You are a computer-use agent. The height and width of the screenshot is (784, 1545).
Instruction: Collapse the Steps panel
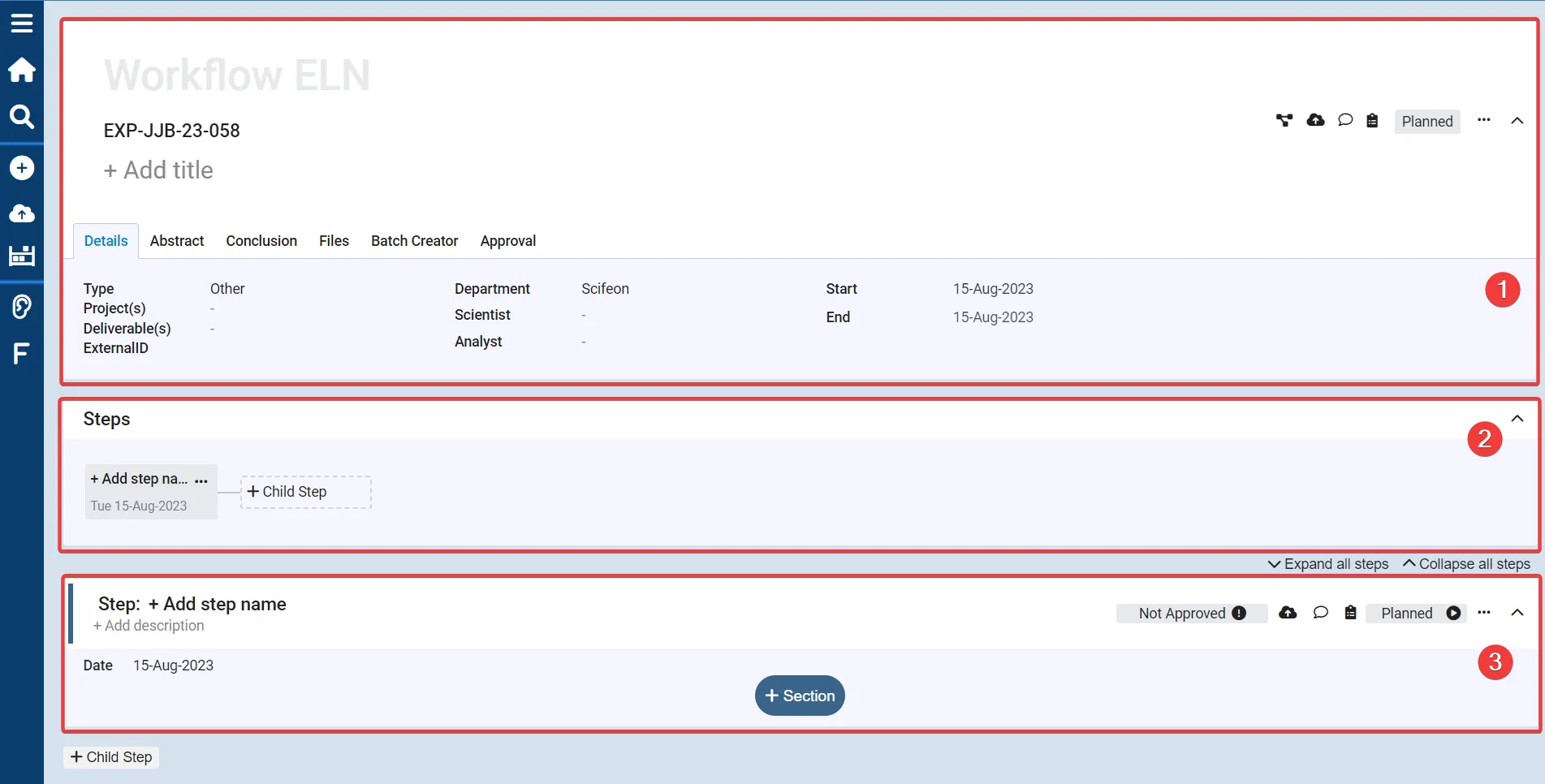click(x=1517, y=419)
